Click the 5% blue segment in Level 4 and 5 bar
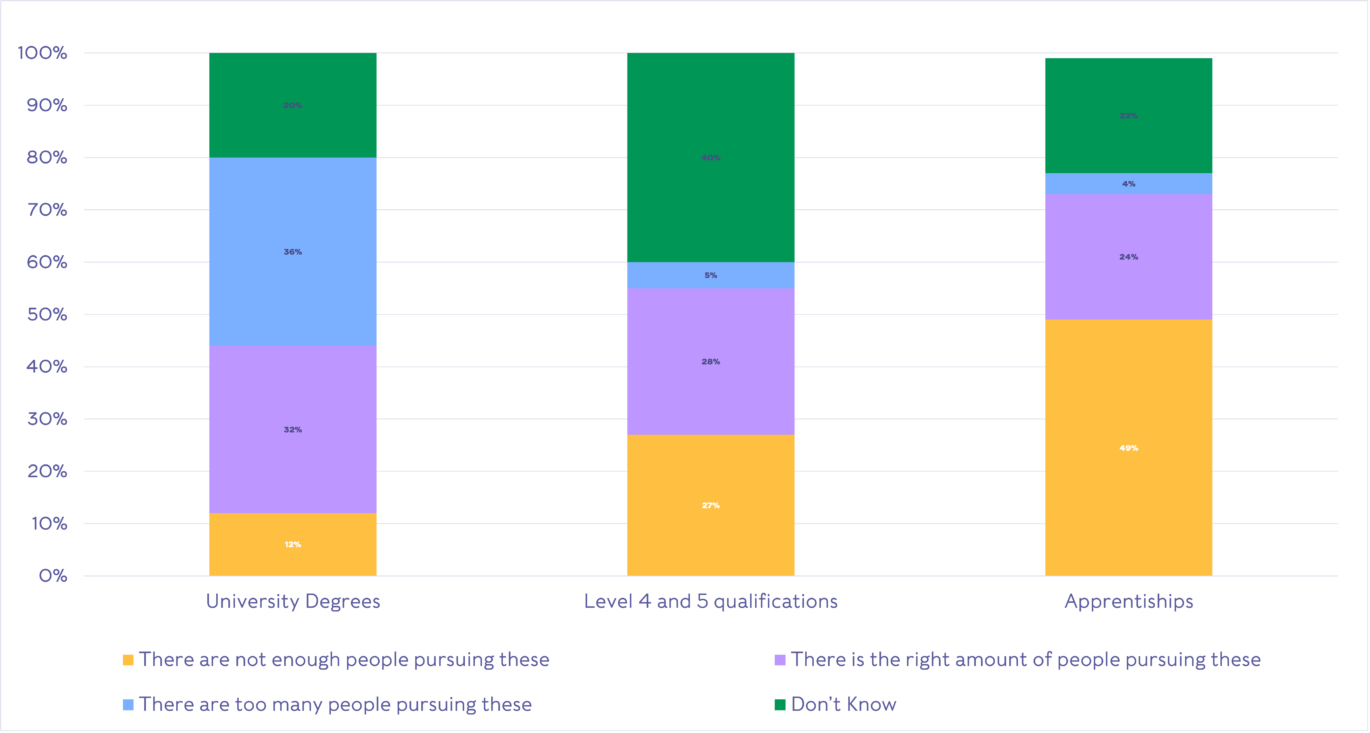 coord(711,275)
